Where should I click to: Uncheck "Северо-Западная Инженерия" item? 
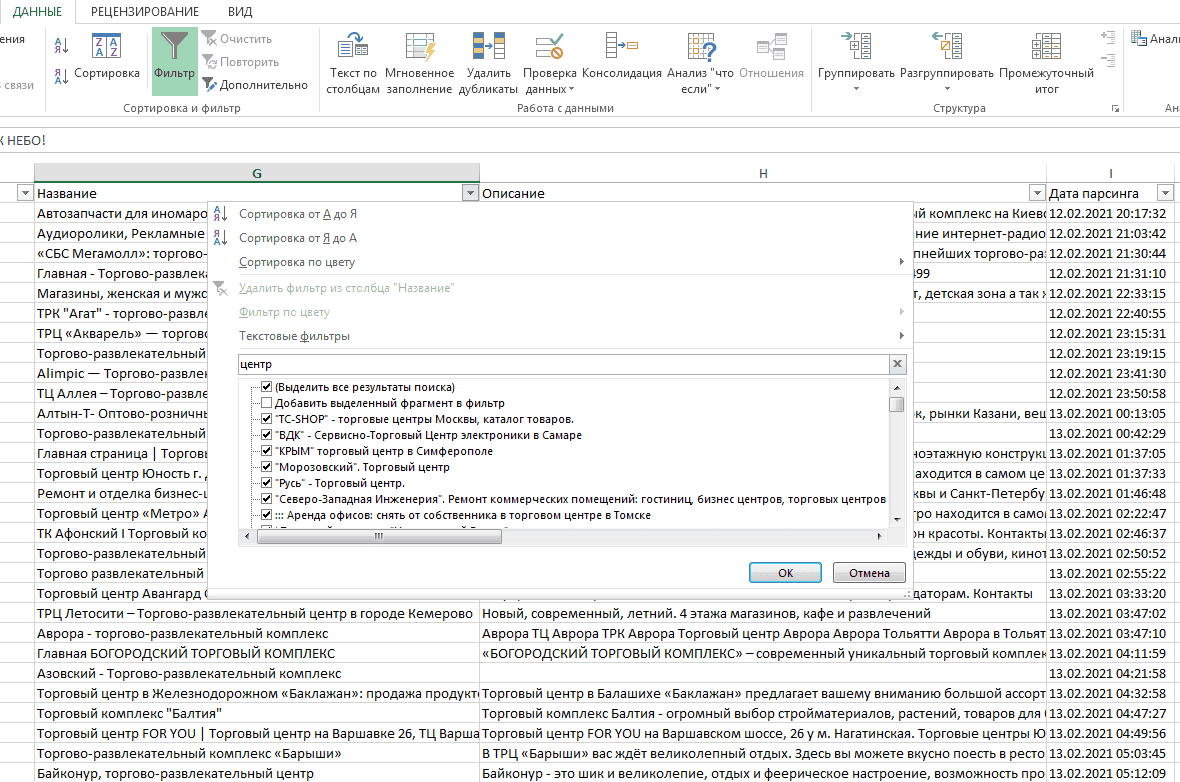point(266,499)
